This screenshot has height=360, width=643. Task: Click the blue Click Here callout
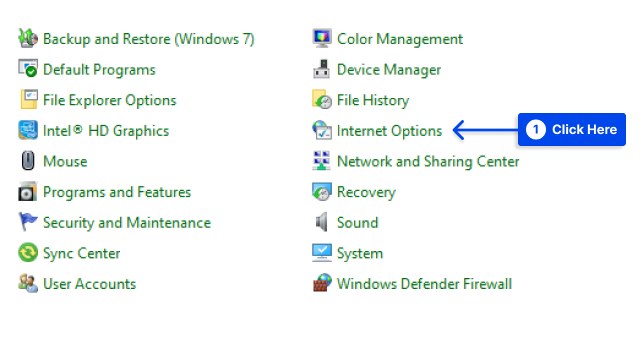point(572,130)
